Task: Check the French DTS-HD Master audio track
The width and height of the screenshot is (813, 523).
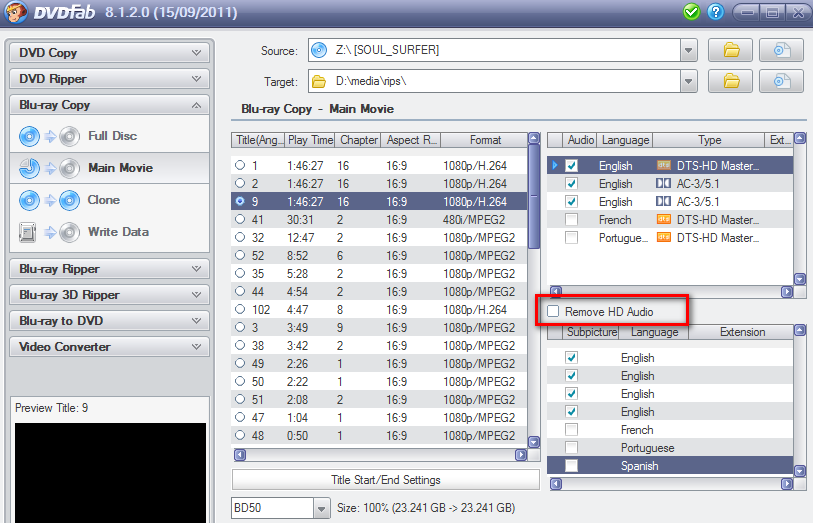Action: (571, 219)
